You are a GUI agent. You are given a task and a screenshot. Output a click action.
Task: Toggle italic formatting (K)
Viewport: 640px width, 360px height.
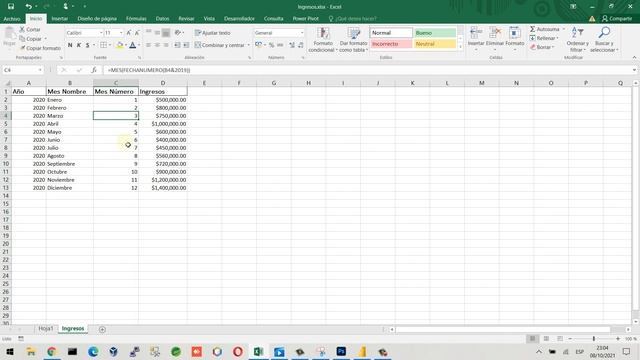click(79, 45)
